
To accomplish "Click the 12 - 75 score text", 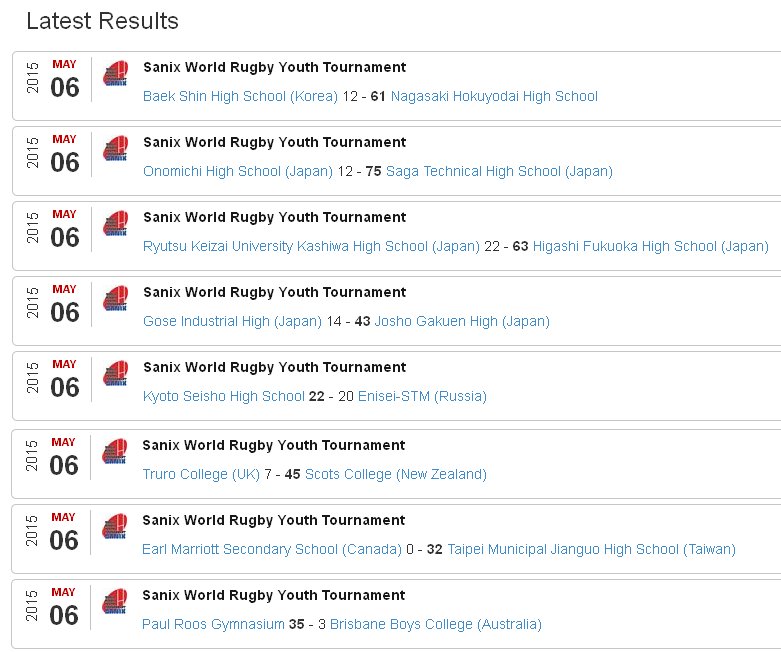I will [359, 171].
